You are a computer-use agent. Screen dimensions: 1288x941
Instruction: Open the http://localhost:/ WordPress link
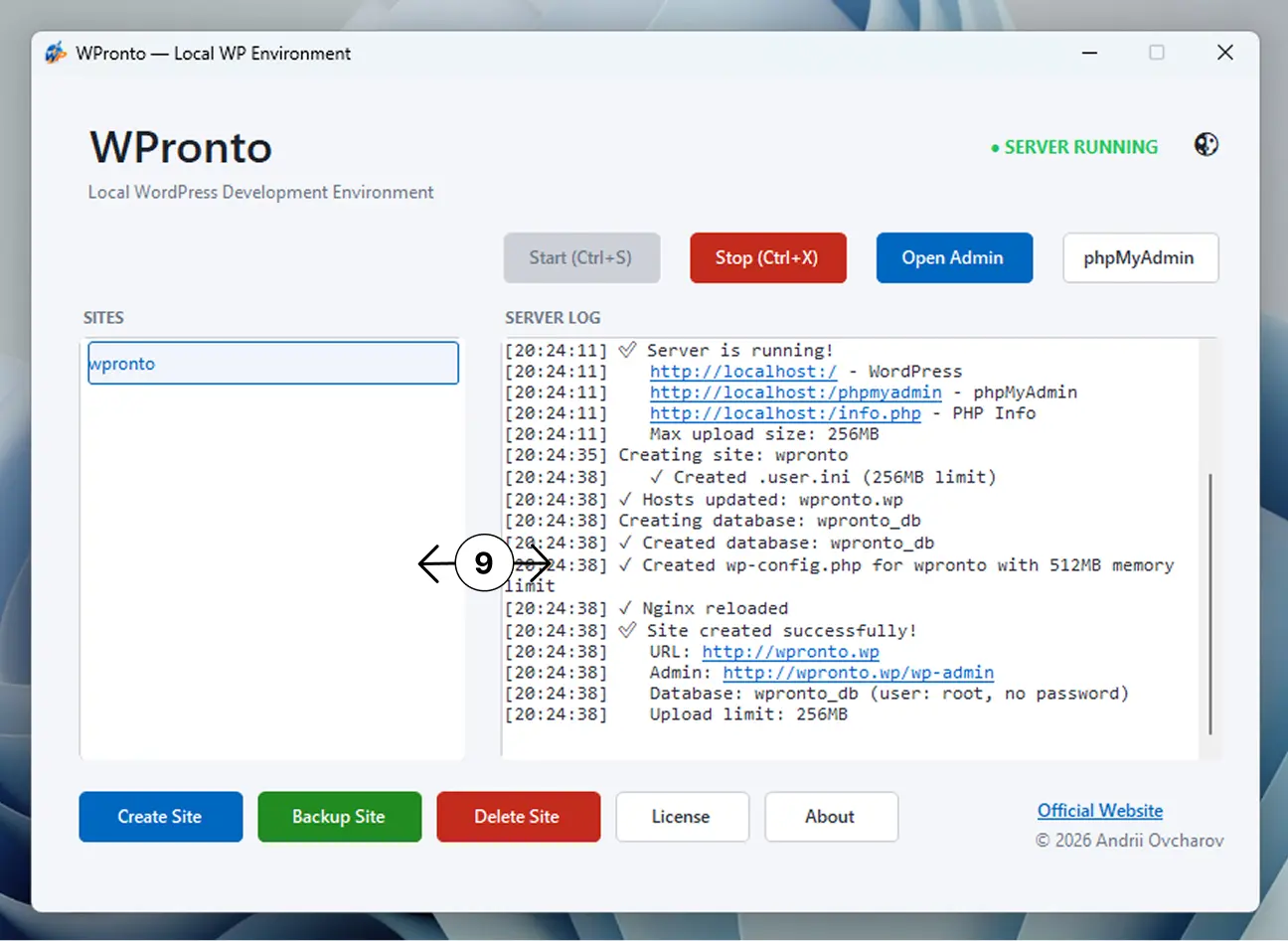coord(743,372)
